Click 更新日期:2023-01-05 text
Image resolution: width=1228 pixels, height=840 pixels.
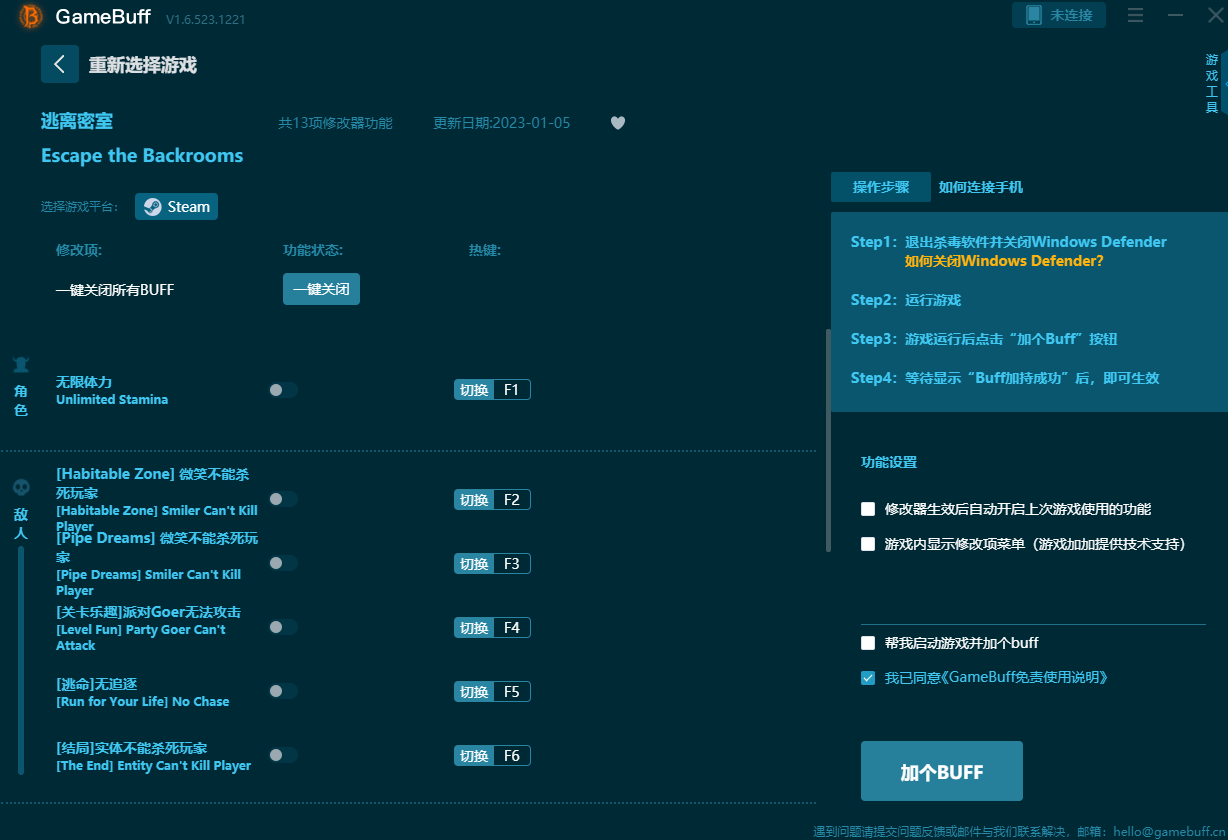(502, 123)
